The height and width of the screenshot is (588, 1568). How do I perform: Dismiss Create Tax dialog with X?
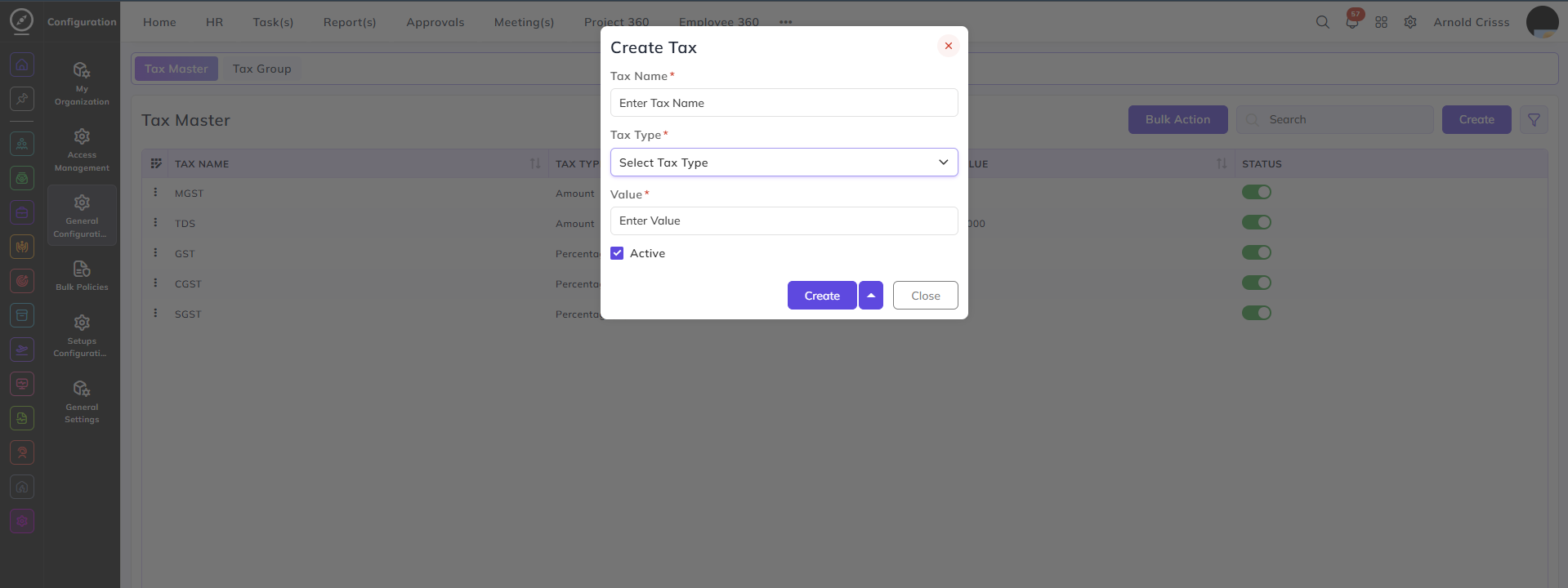[x=949, y=46]
